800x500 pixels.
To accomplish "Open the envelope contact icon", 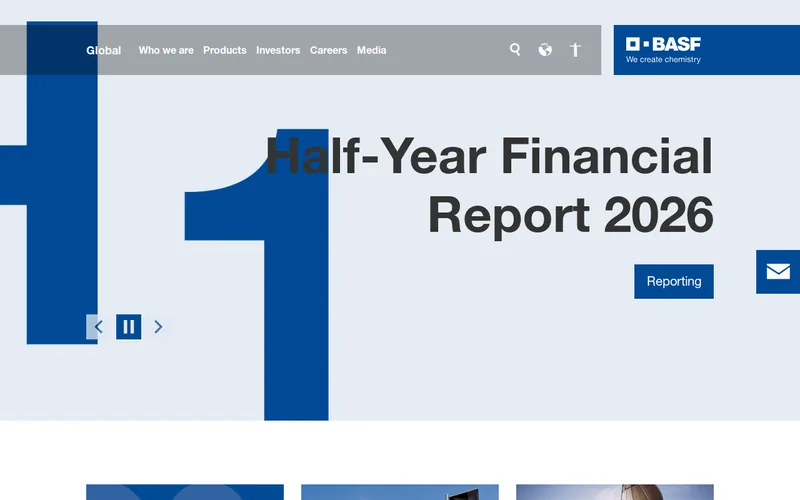I will pos(778,271).
